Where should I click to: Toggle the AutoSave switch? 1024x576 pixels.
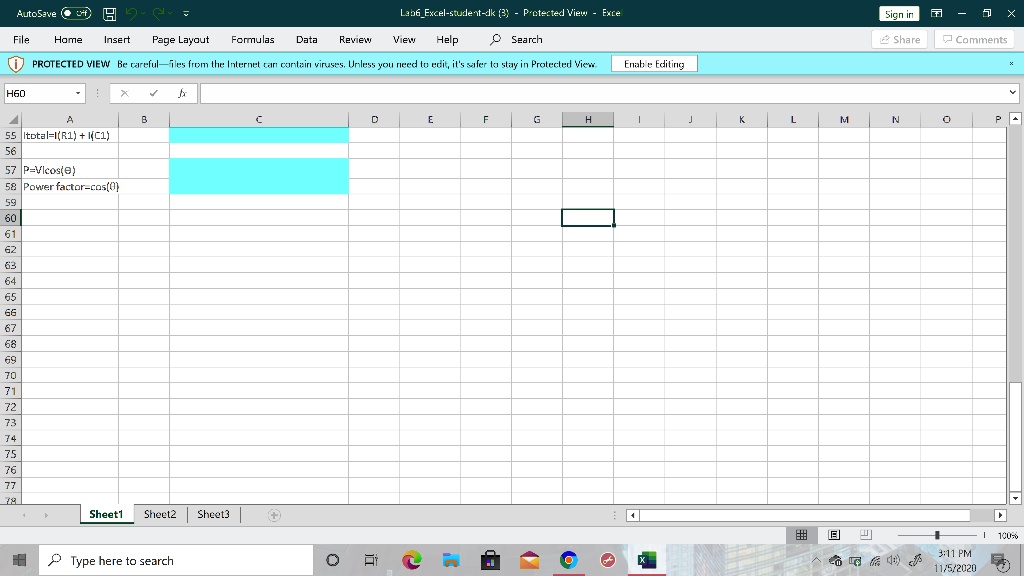point(77,14)
